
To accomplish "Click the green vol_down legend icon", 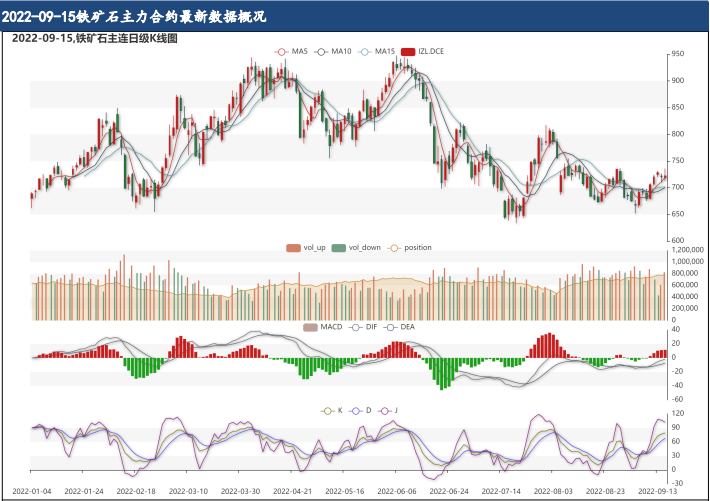I will click(x=338, y=247).
